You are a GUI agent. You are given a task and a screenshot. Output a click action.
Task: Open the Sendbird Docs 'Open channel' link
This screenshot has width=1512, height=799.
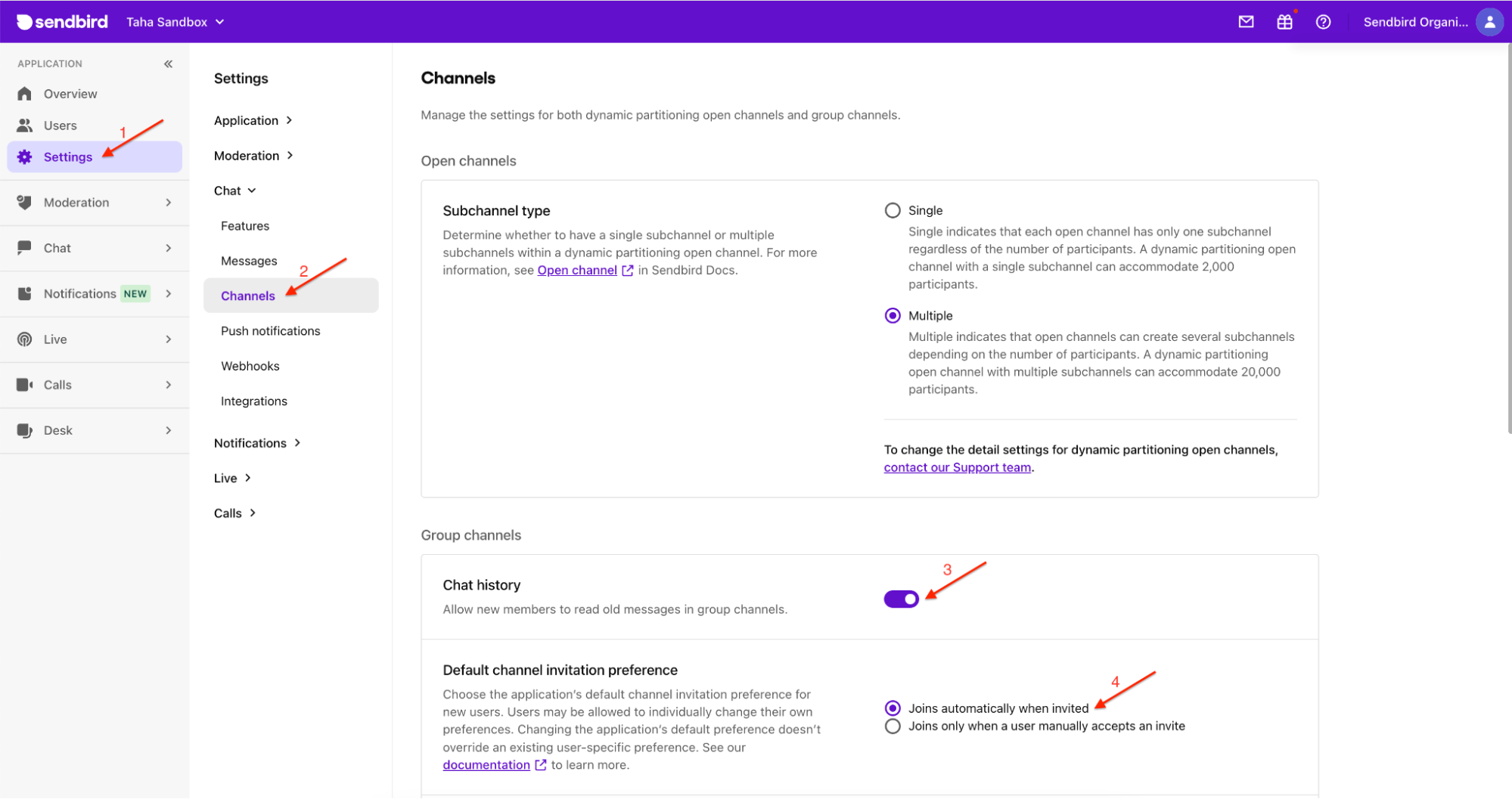coord(576,270)
